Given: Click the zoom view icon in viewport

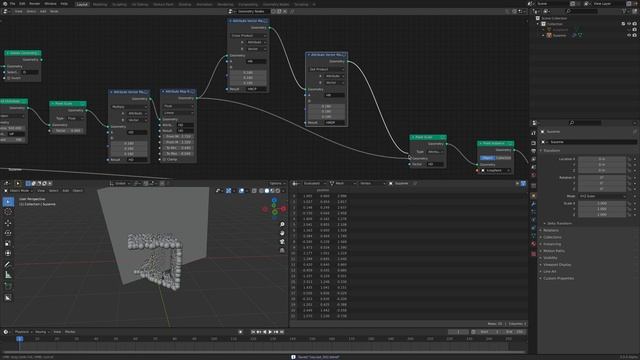Looking at the screenshot, I should click(x=282, y=224).
